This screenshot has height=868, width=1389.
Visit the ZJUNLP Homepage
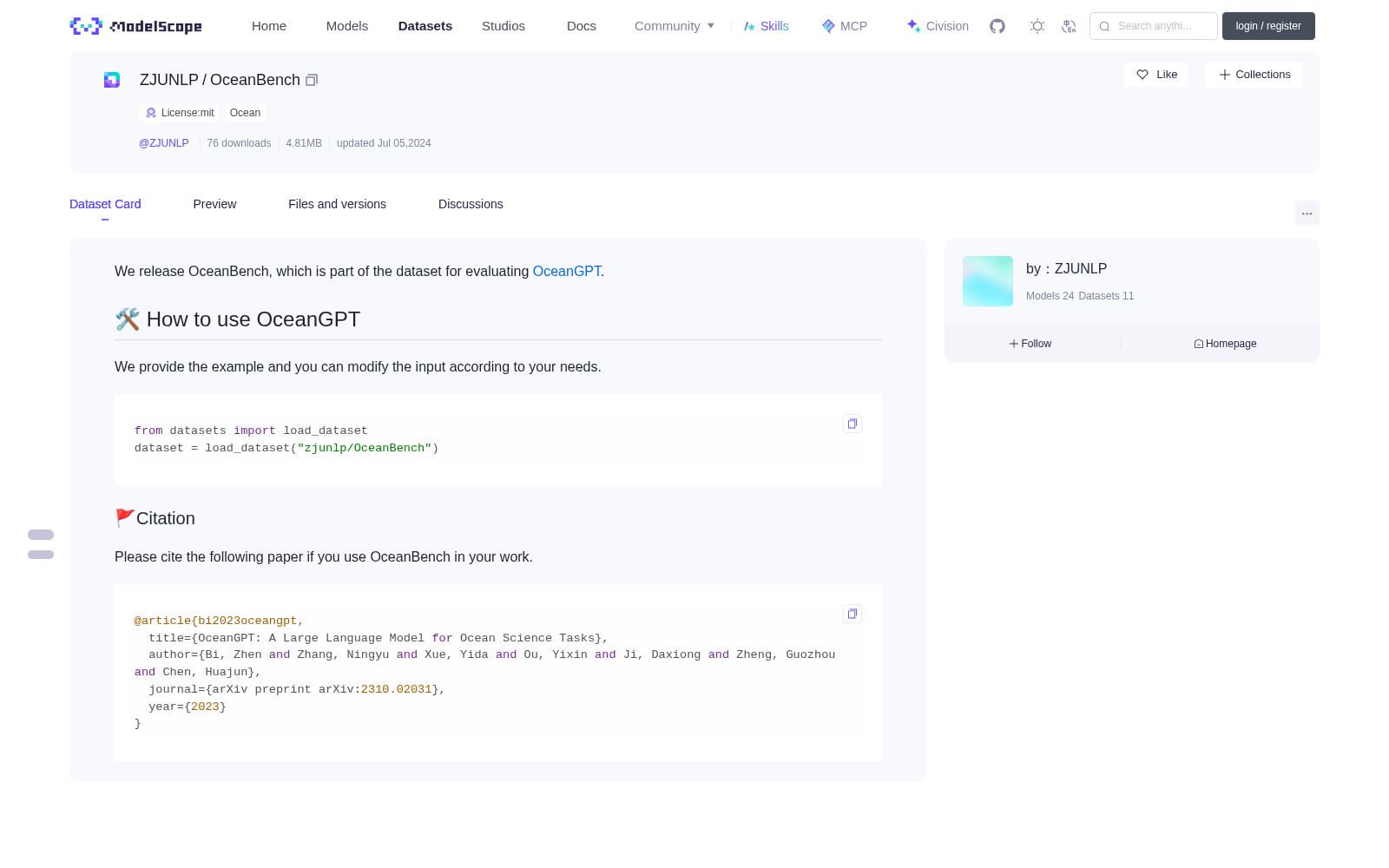point(1225,344)
